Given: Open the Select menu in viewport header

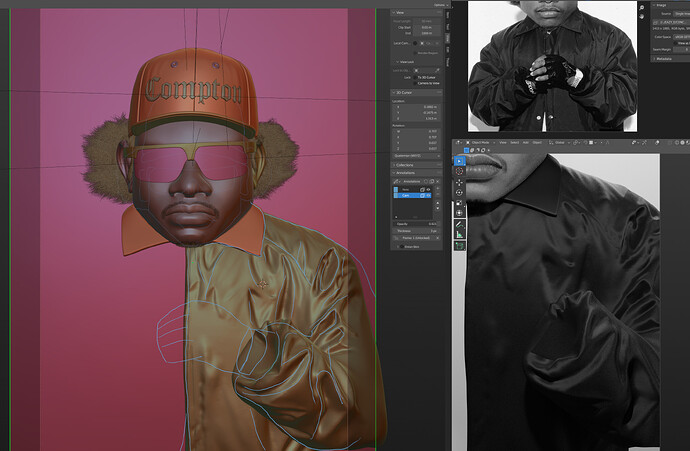Looking at the screenshot, I should click(514, 143).
